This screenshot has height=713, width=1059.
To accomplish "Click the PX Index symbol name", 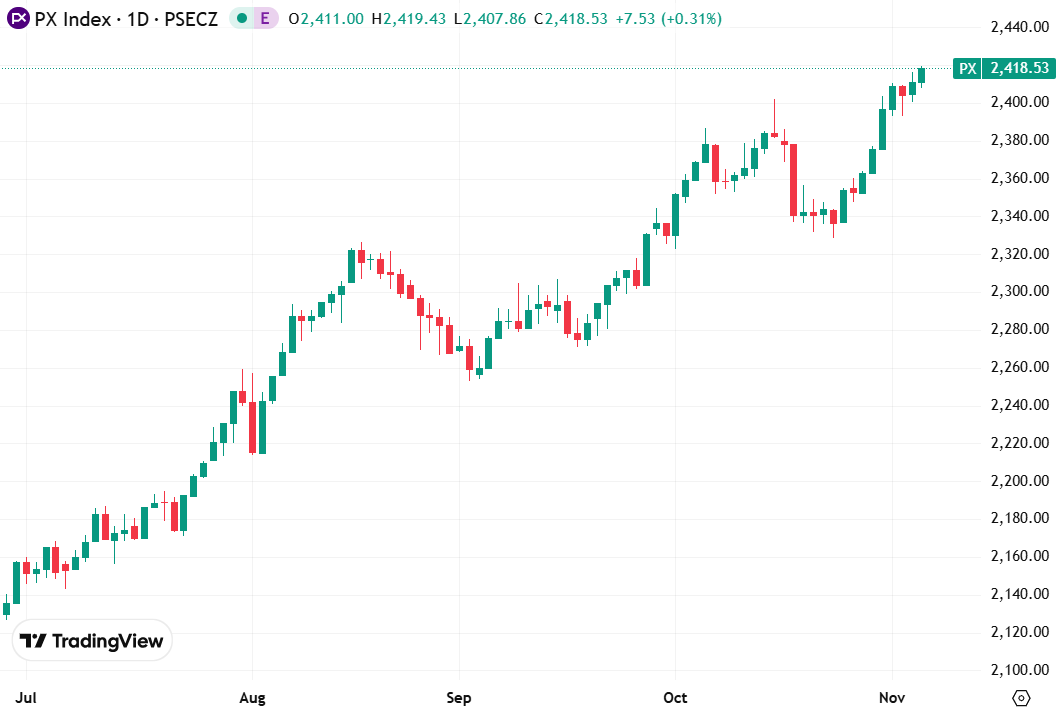I will point(71,19).
